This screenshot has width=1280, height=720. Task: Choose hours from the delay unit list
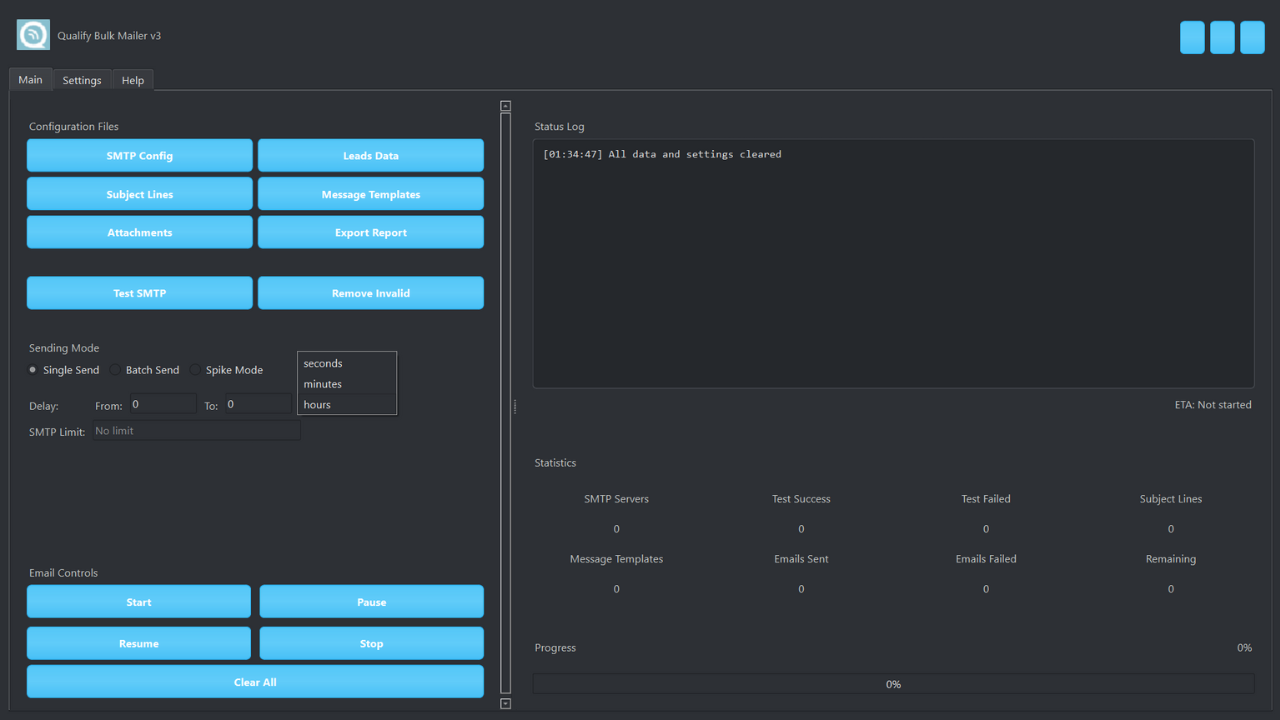tap(347, 404)
